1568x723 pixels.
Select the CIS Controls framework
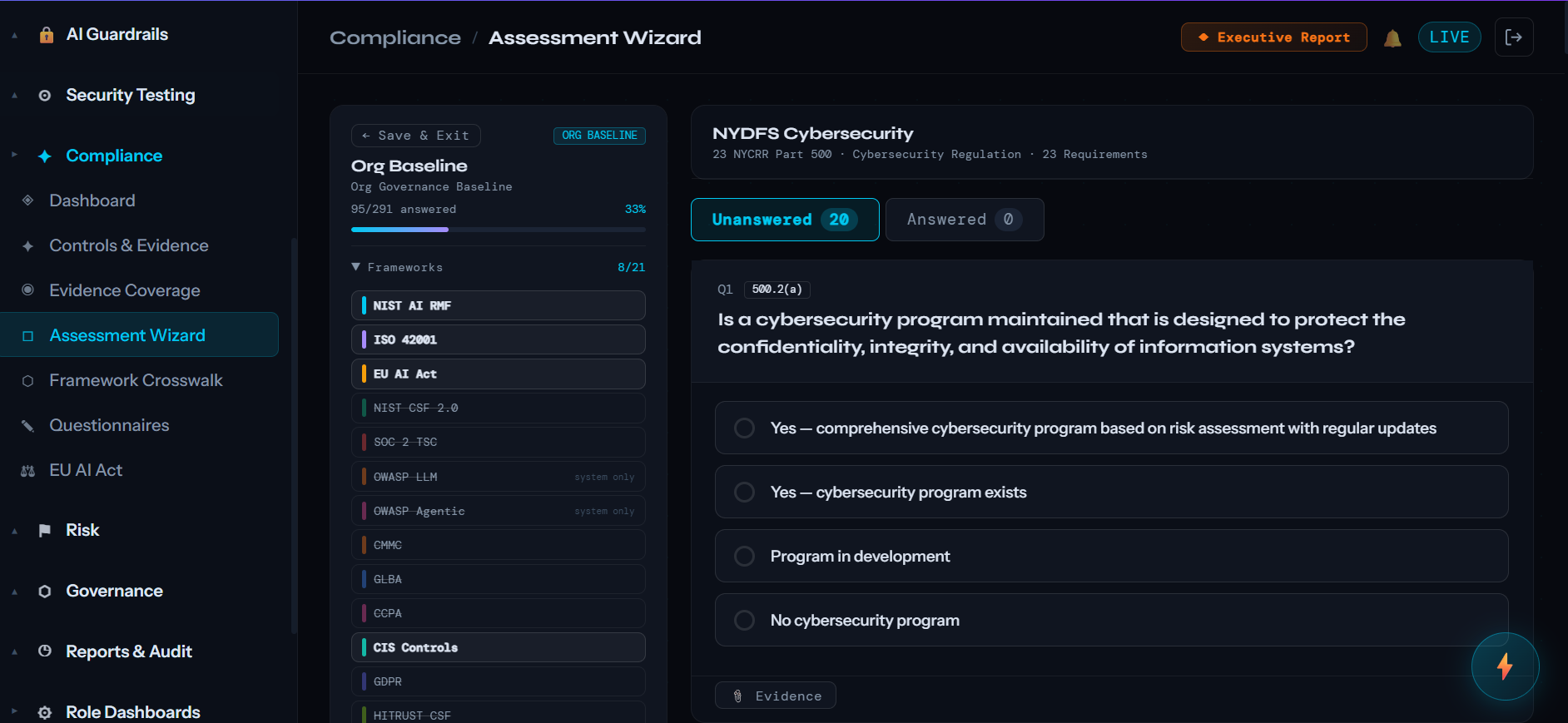pos(499,647)
